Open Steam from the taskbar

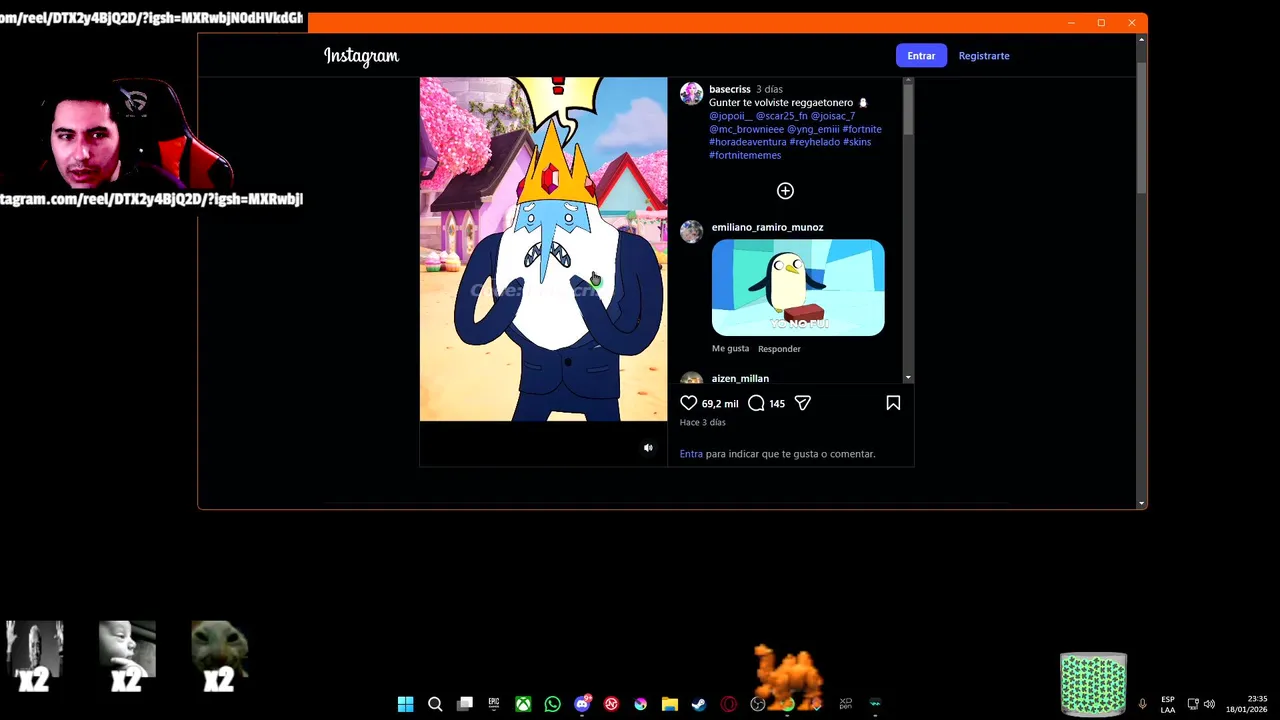[699, 704]
